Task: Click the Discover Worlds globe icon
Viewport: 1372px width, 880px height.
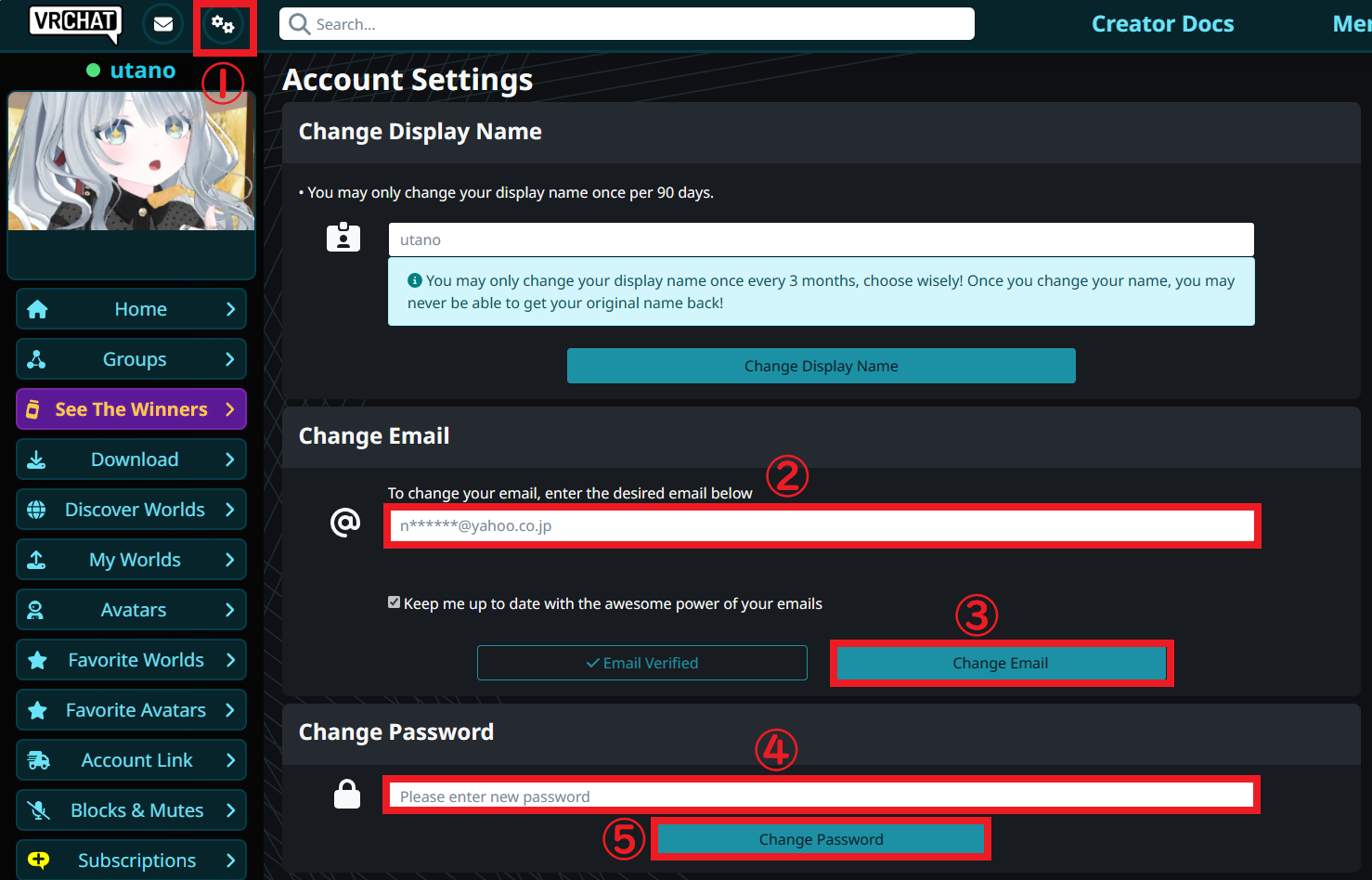Action: click(x=37, y=510)
